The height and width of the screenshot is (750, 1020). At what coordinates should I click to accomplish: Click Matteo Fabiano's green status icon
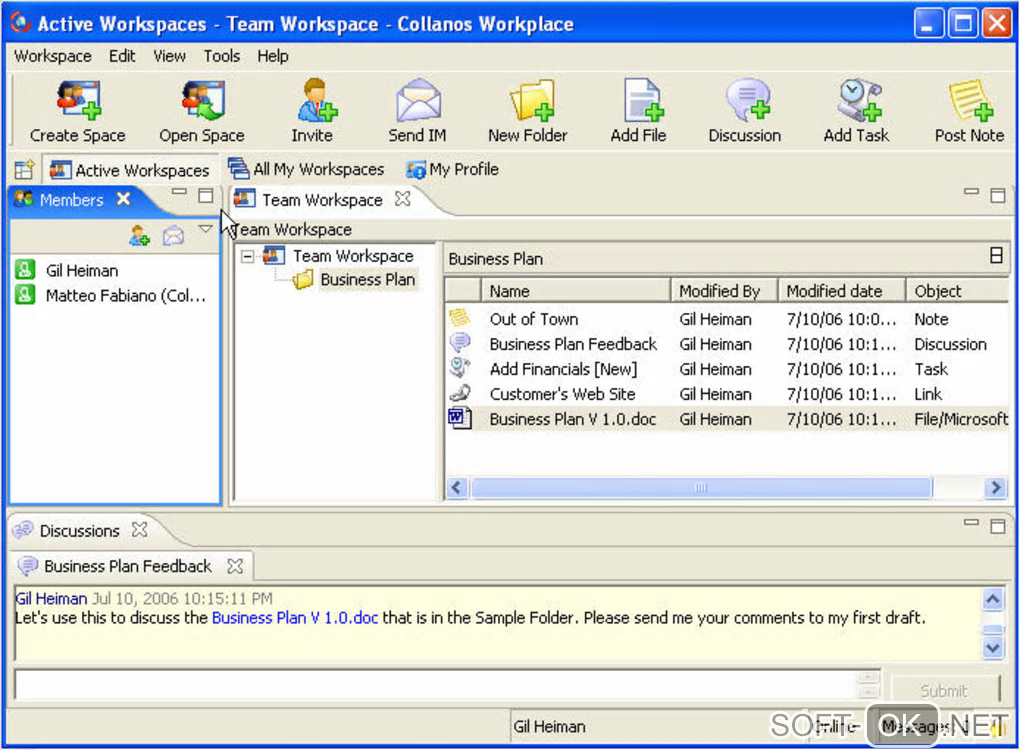[x=25, y=295]
